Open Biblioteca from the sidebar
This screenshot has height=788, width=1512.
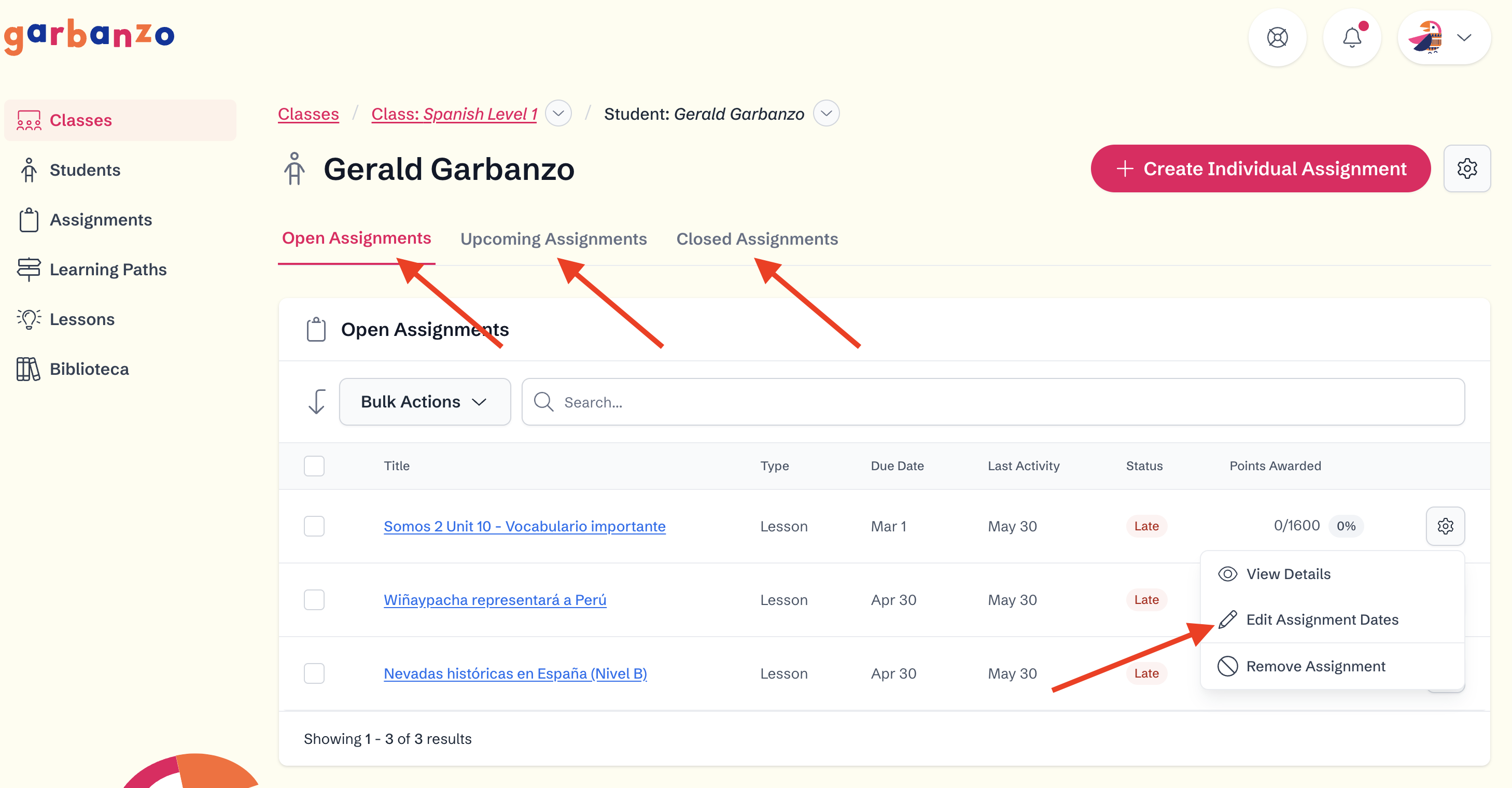[x=89, y=369]
